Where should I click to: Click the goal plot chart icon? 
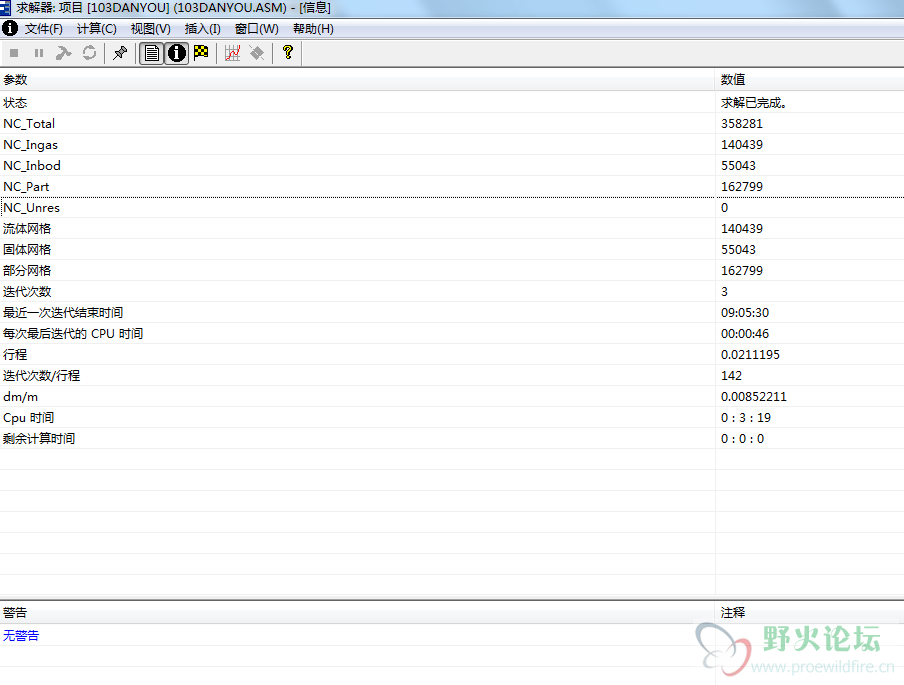tap(232, 53)
